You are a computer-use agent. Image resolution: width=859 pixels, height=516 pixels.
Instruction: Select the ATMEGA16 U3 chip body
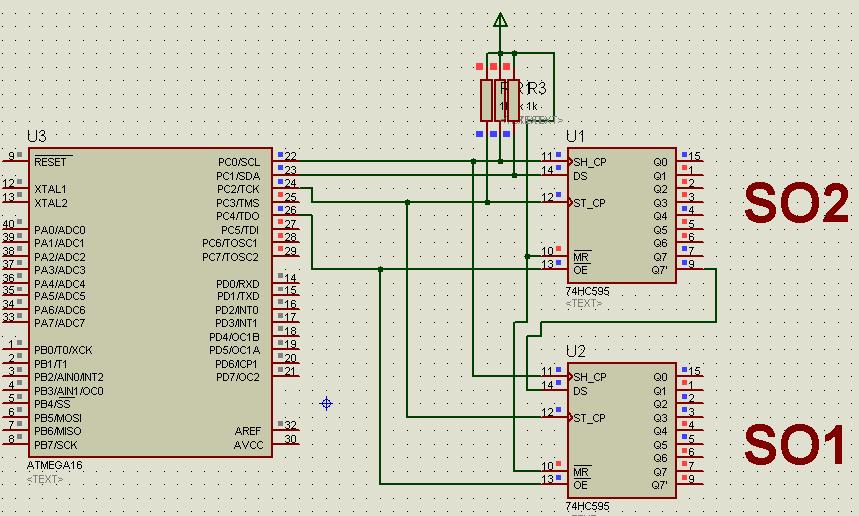coord(151,302)
